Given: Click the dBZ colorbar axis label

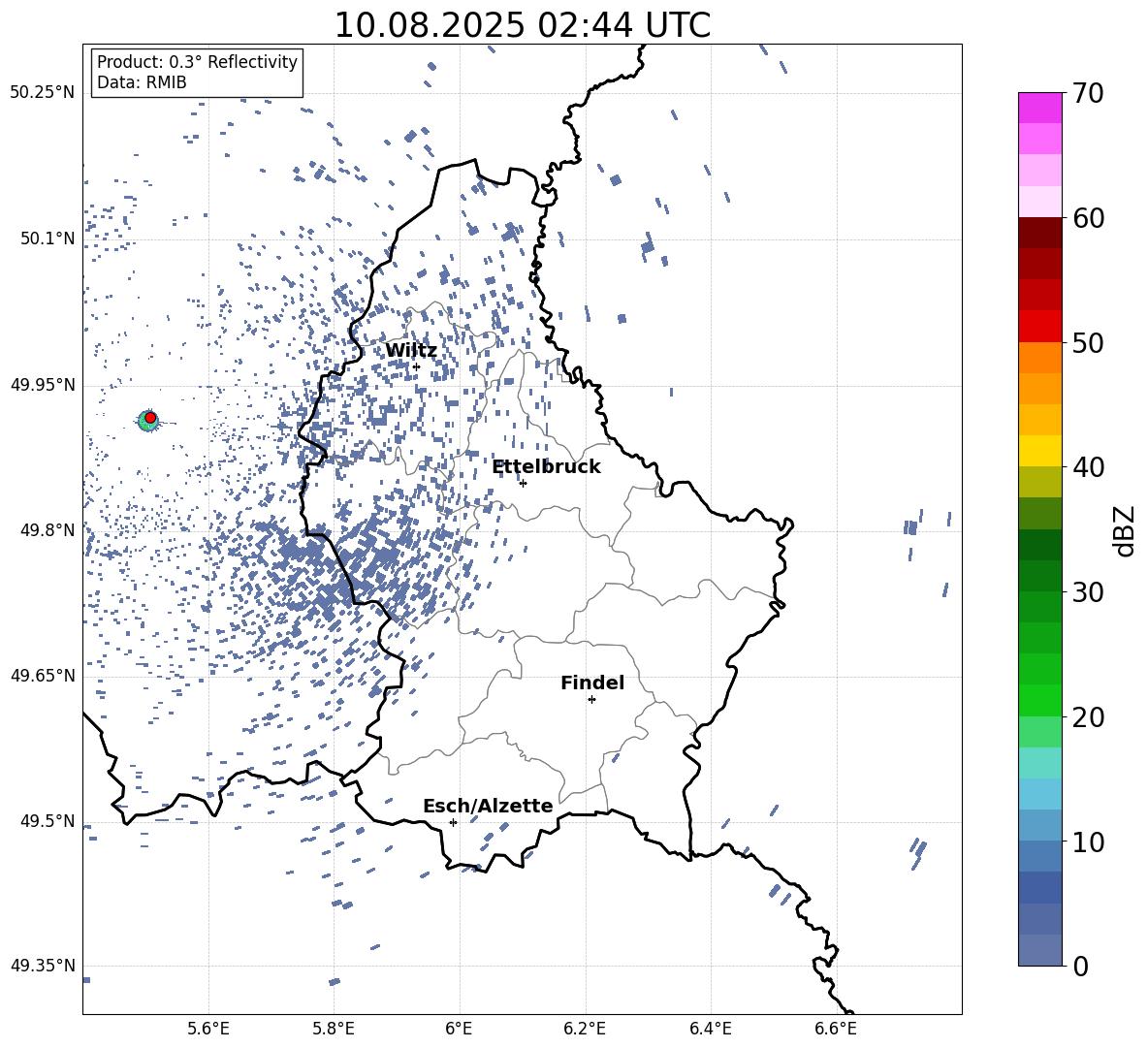Looking at the screenshot, I should [1126, 530].
